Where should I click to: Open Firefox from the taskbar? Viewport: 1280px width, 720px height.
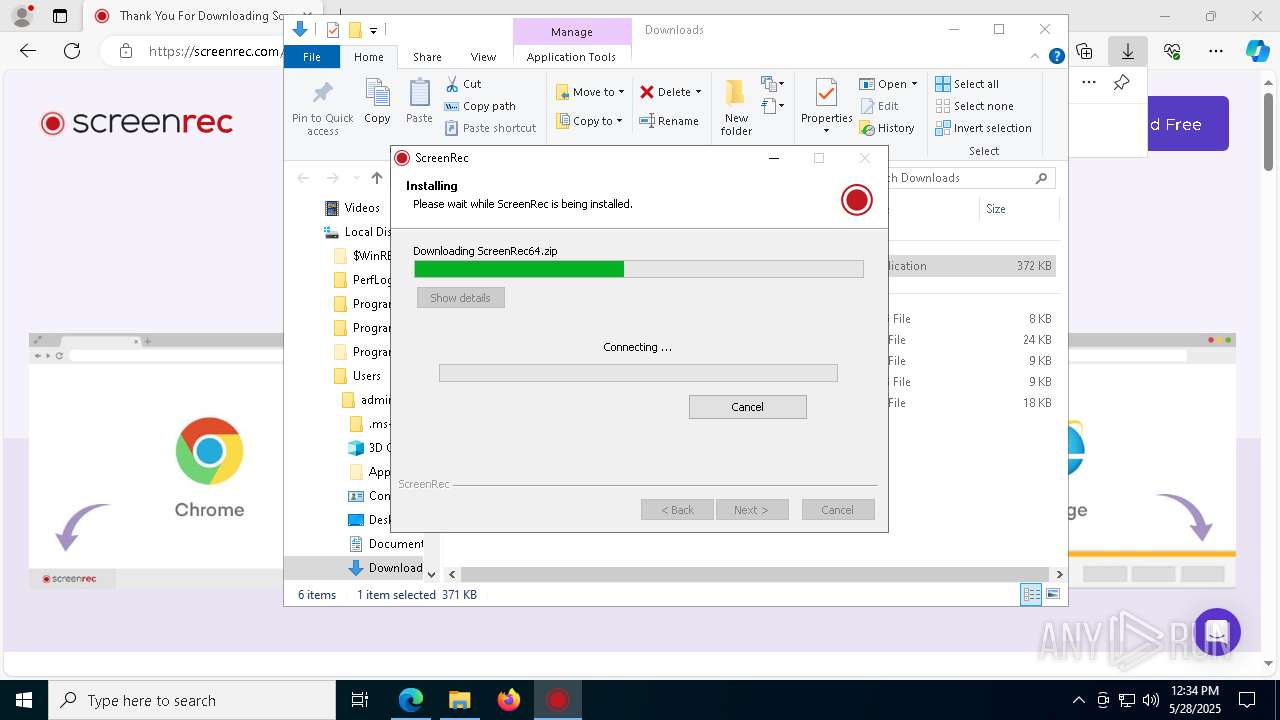509,700
